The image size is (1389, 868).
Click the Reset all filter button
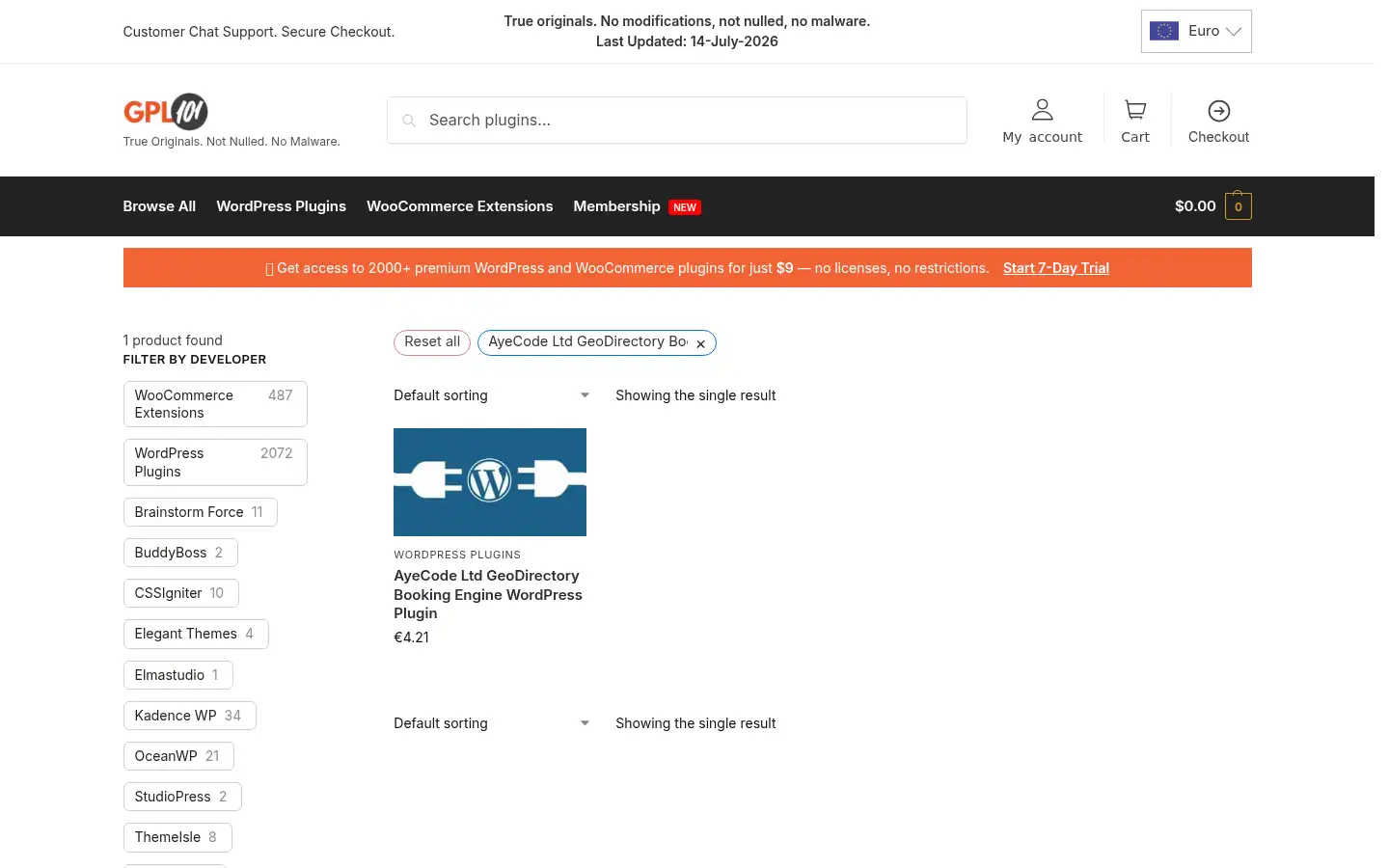[x=432, y=342]
